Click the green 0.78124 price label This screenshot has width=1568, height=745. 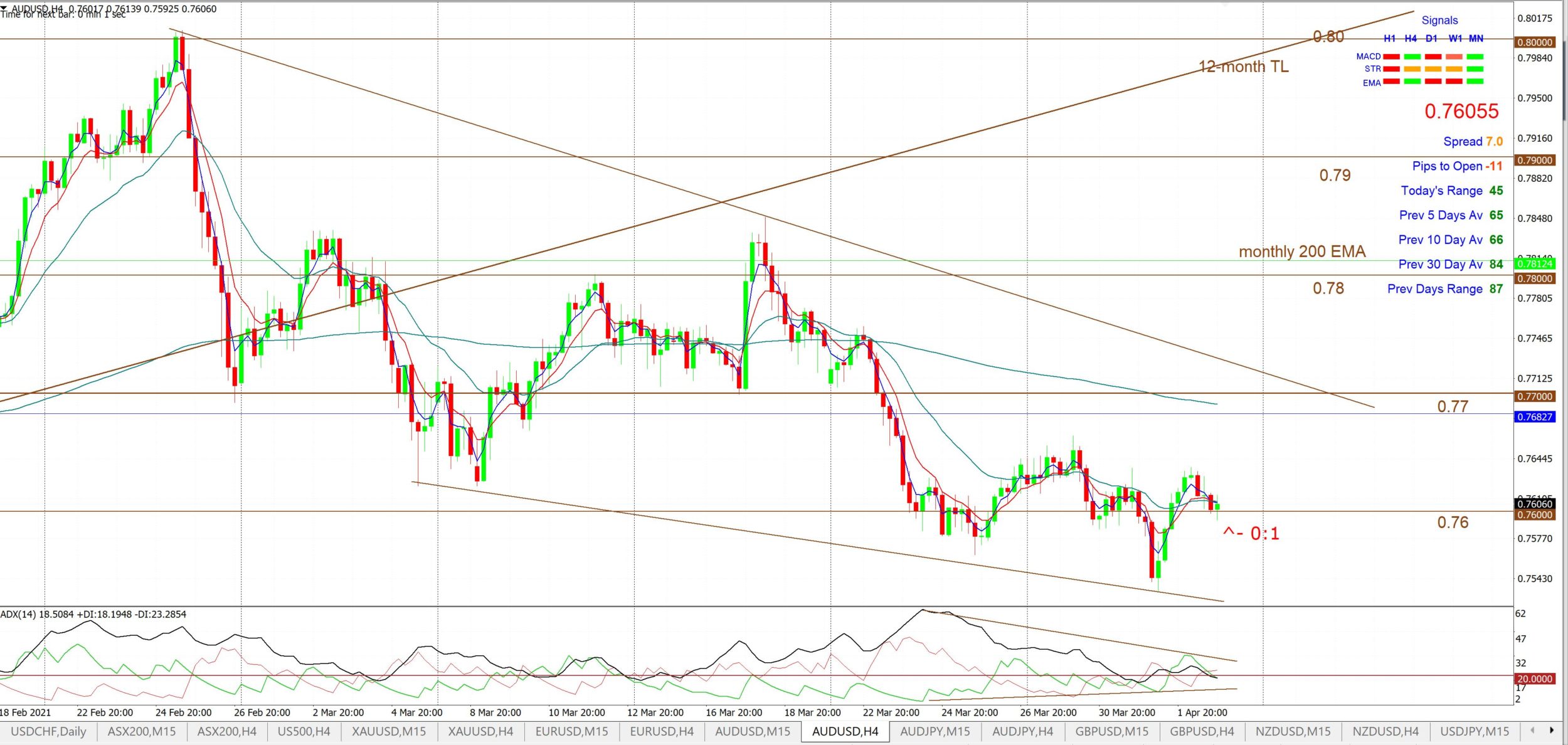point(1535,264)
